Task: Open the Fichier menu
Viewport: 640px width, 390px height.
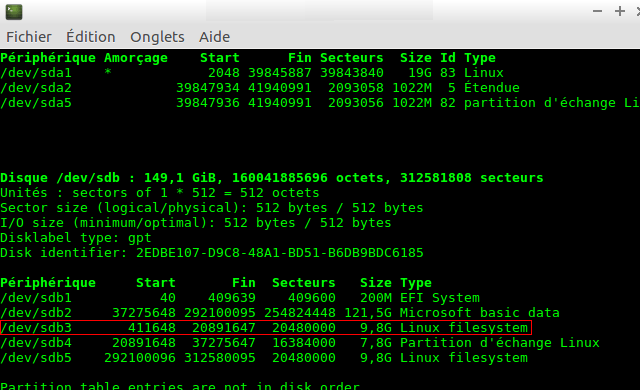Action: click(29, 37)
